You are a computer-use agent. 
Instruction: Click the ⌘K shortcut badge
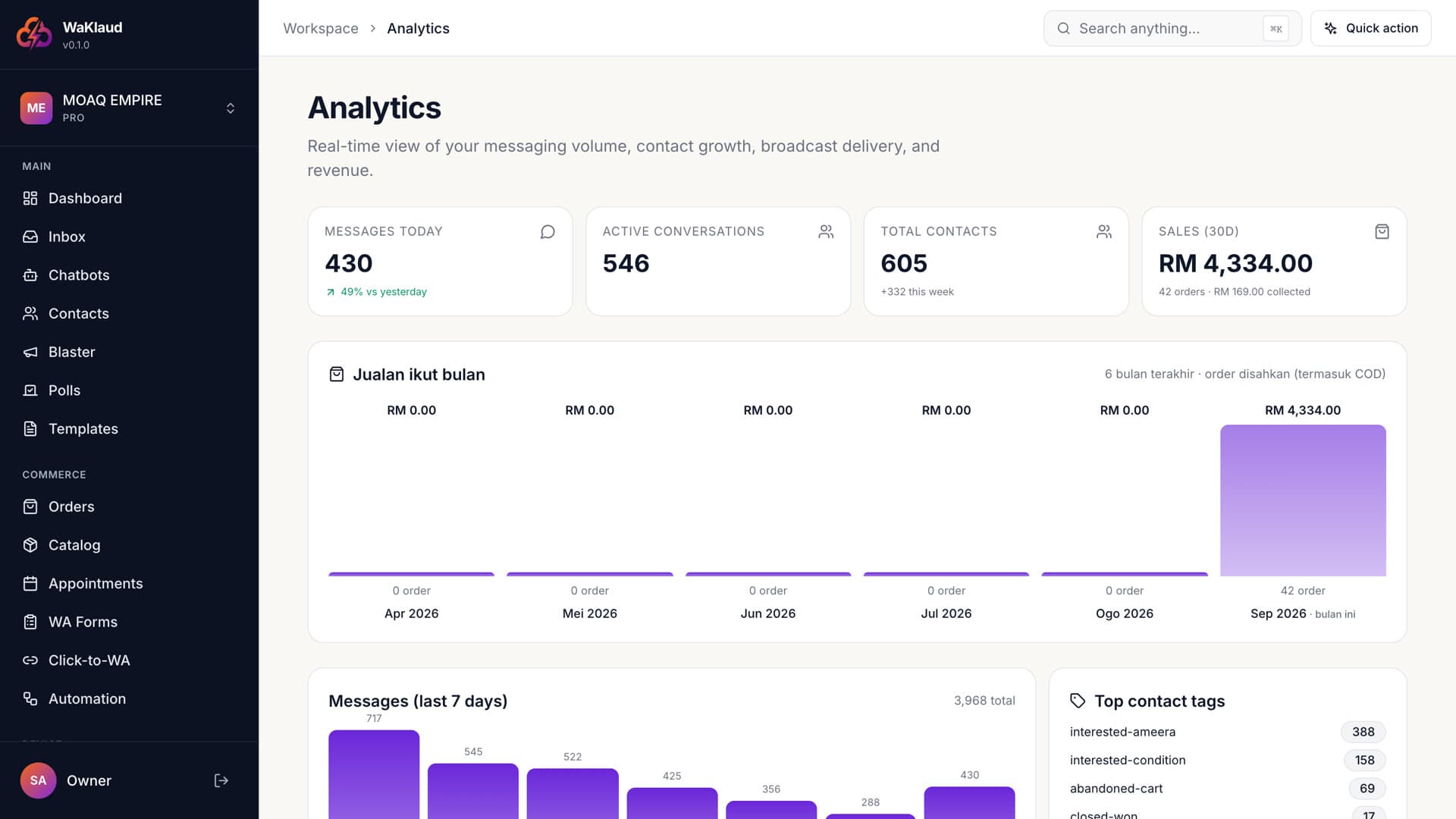(x=1276, y=29)
